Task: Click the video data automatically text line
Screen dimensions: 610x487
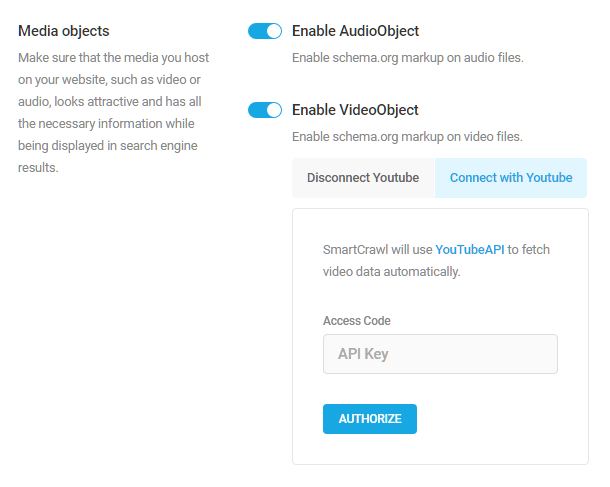Action: 391,272
